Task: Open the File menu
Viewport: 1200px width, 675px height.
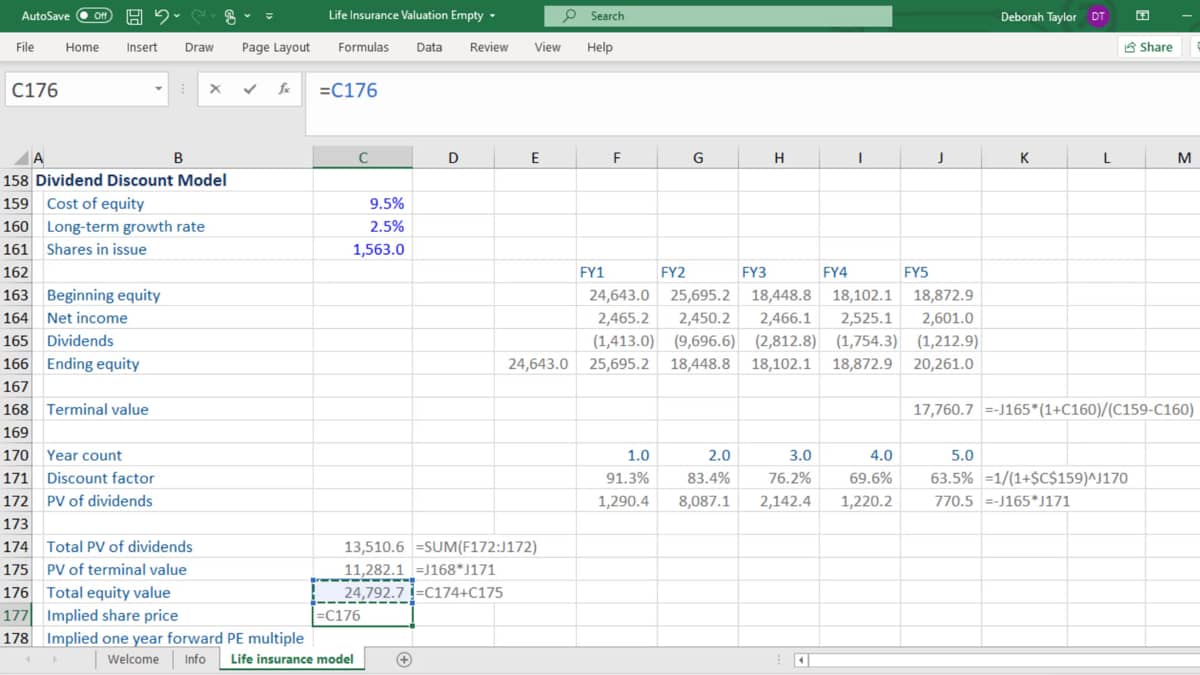Action: pyautogui.click(x=25, y=47)
